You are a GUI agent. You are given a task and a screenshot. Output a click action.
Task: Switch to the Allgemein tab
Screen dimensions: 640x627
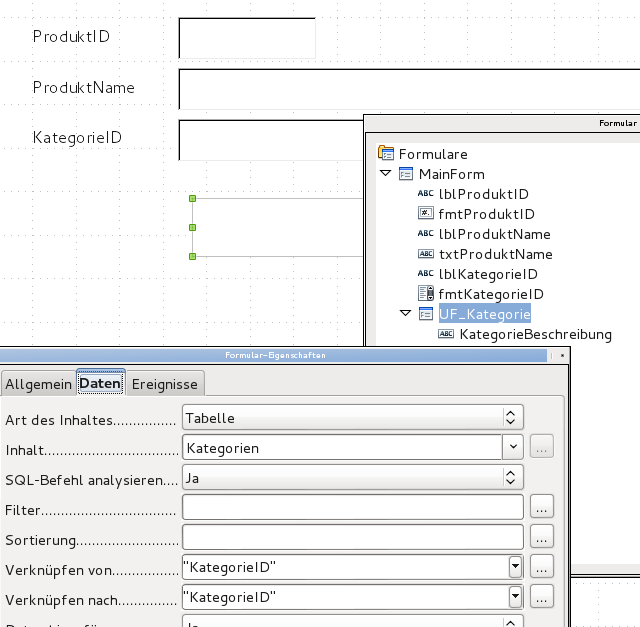click(38, 384)
